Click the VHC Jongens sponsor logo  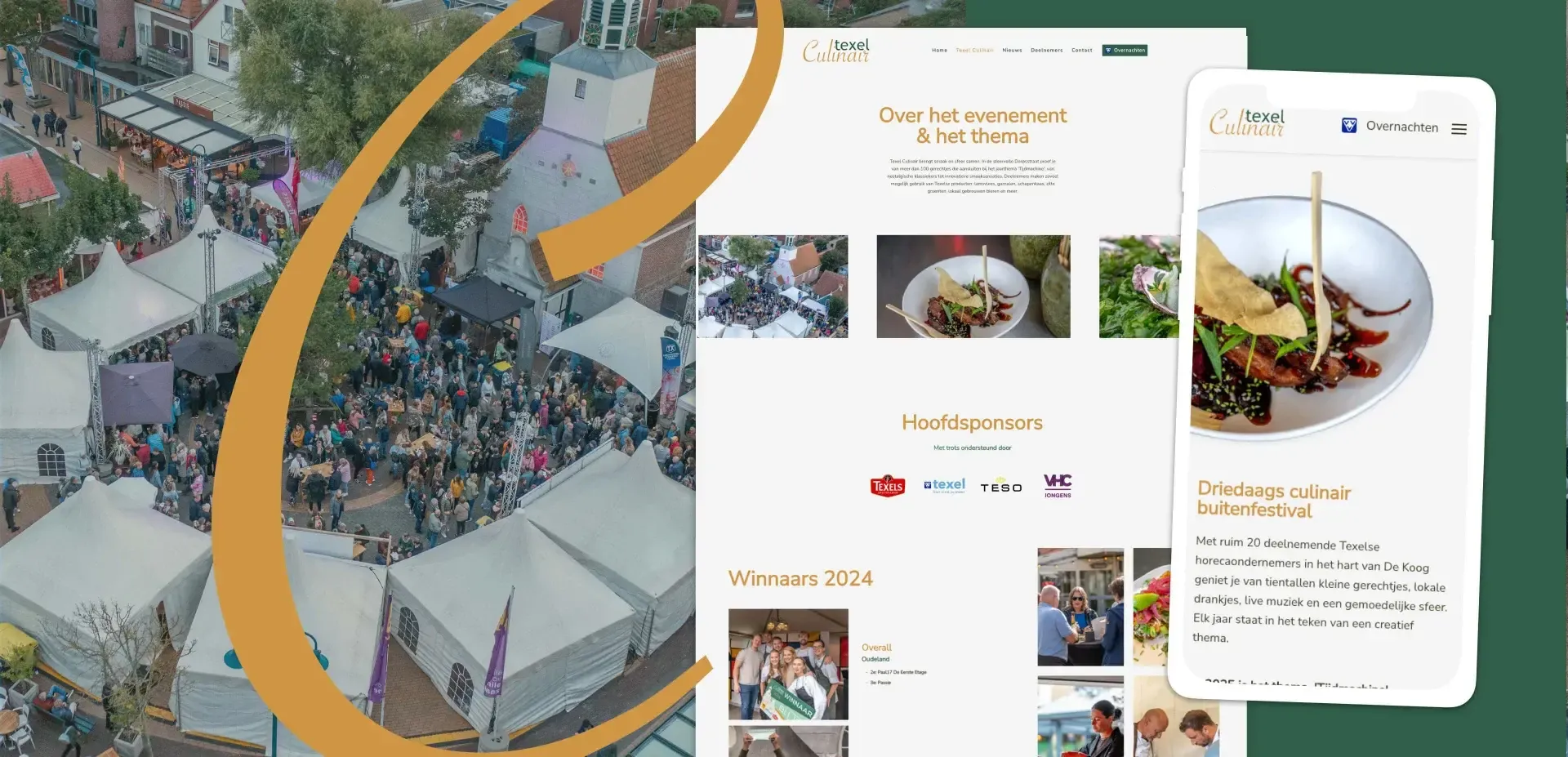coord(1058,485)
